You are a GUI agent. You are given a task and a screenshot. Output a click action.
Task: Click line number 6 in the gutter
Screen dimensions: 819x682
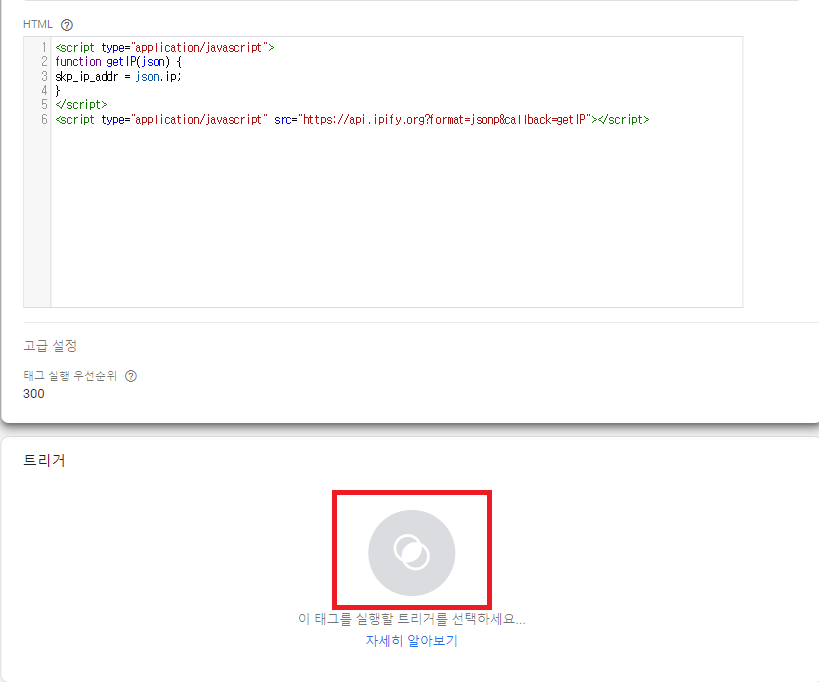[x=44, y=120]
